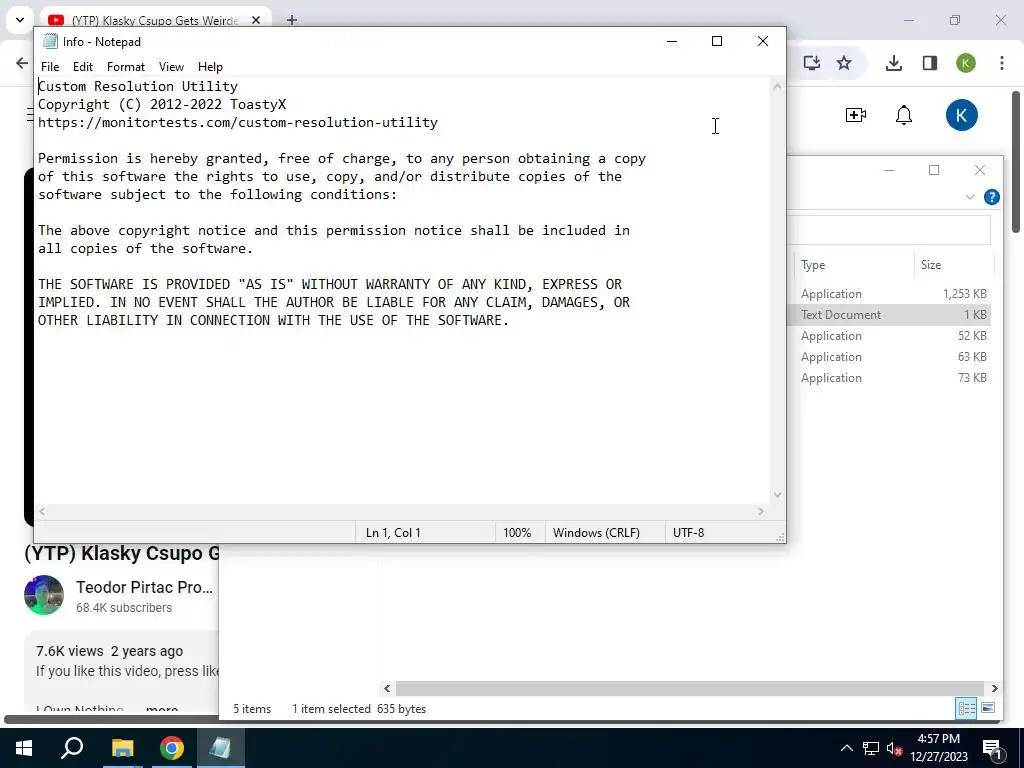This screenshot has height=768, width=1024.
Task: Bookmark this page with the star icon
Action: (x=844, y=63)
